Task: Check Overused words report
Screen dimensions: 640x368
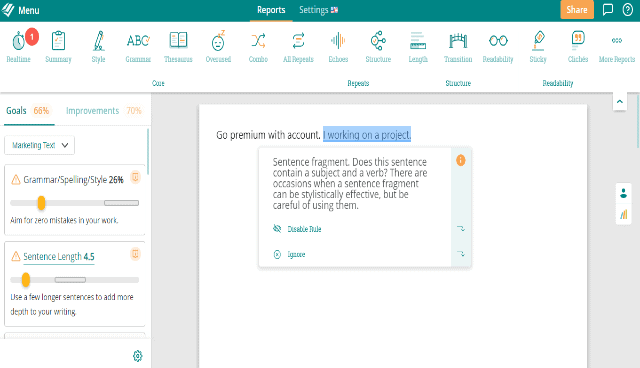Action: pyautogui.click(x=218, y=46)
